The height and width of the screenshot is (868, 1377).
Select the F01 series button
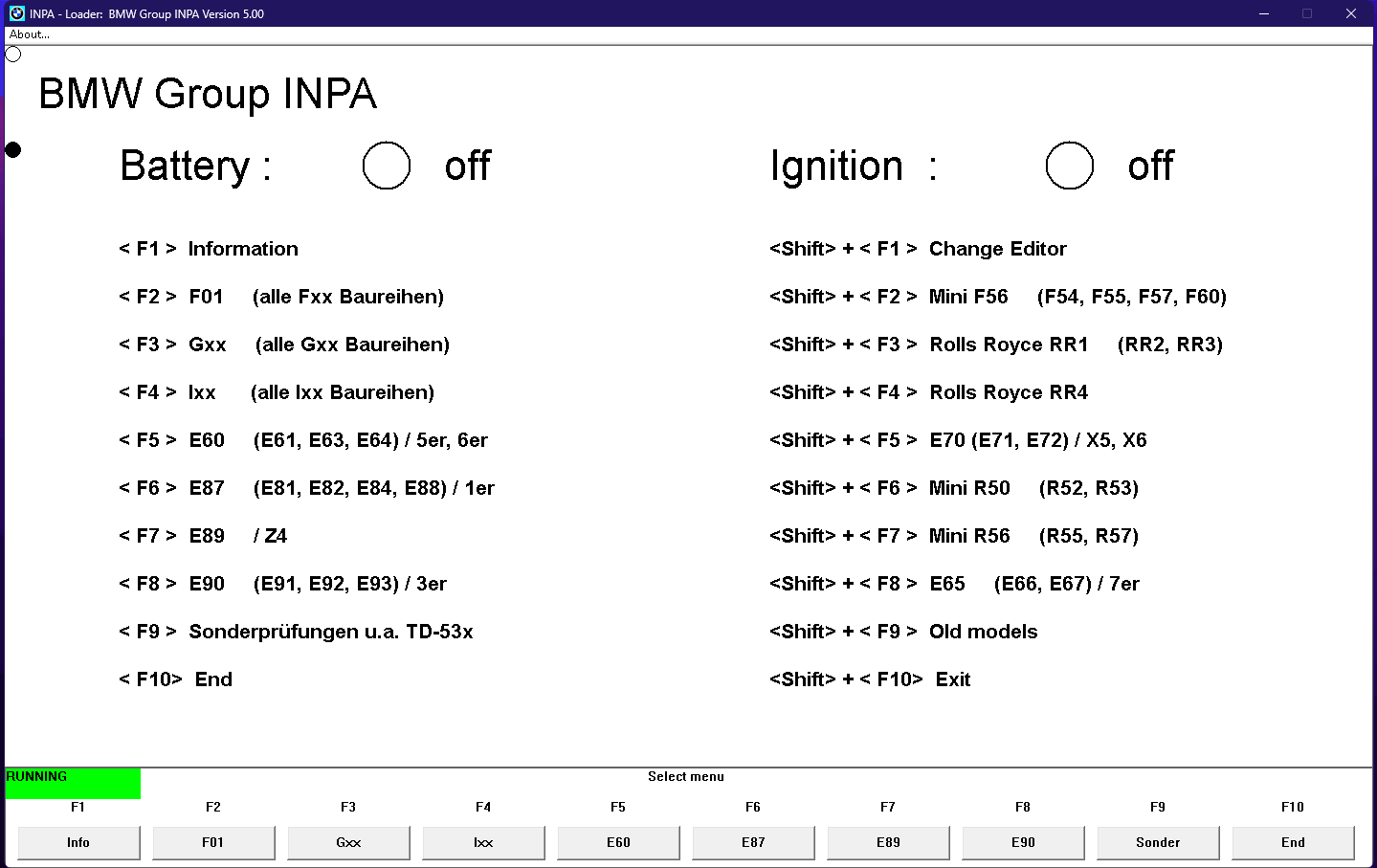coord(213,842)
